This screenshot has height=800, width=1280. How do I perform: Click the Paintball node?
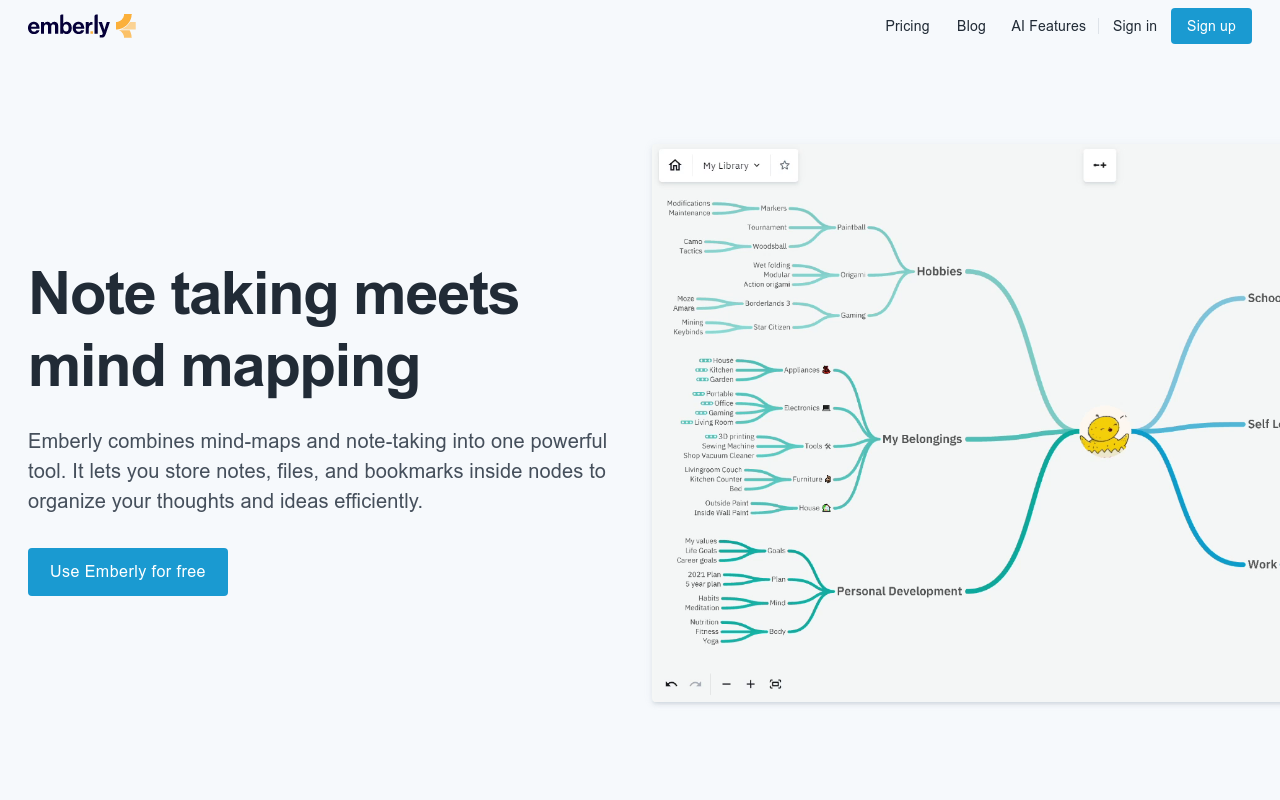coord(851,227)
